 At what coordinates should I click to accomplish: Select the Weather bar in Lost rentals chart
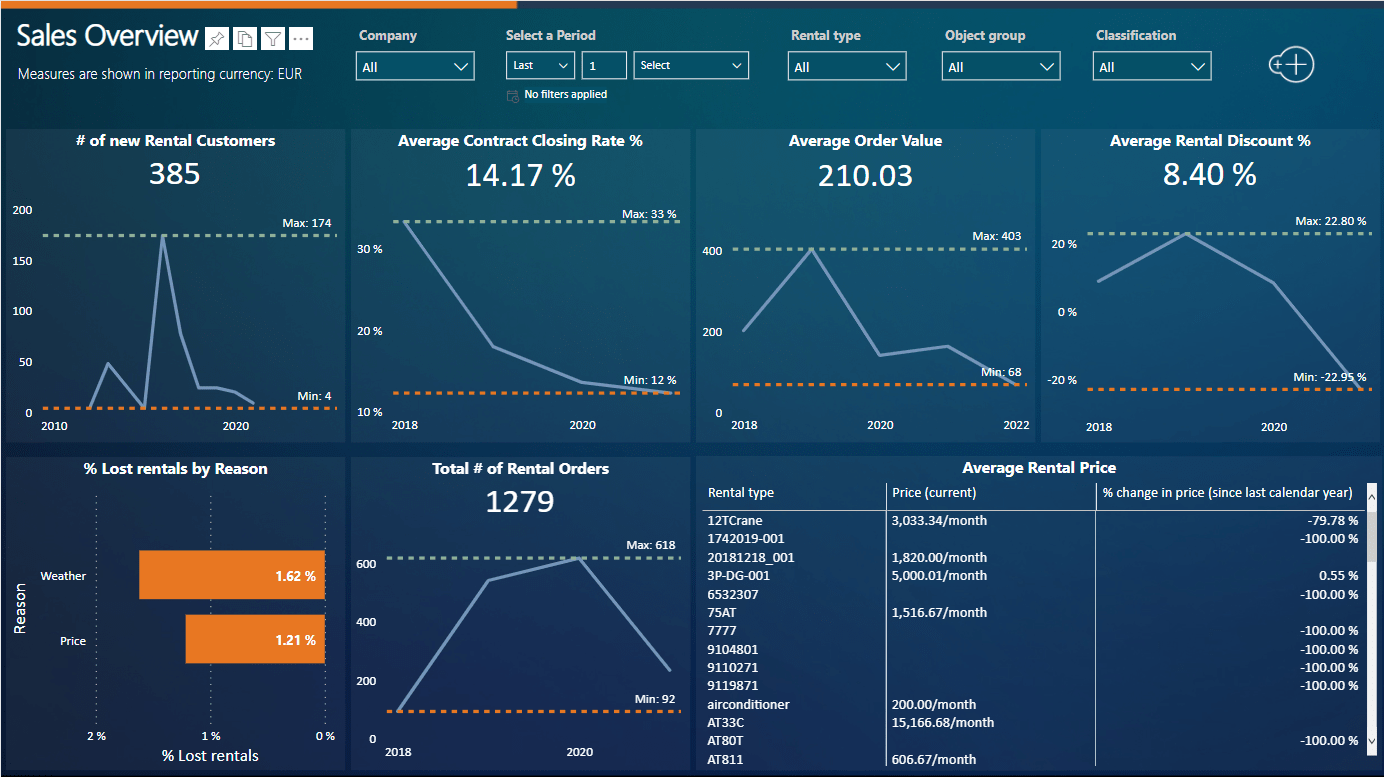pyautogui.click(x=232, y=575)
